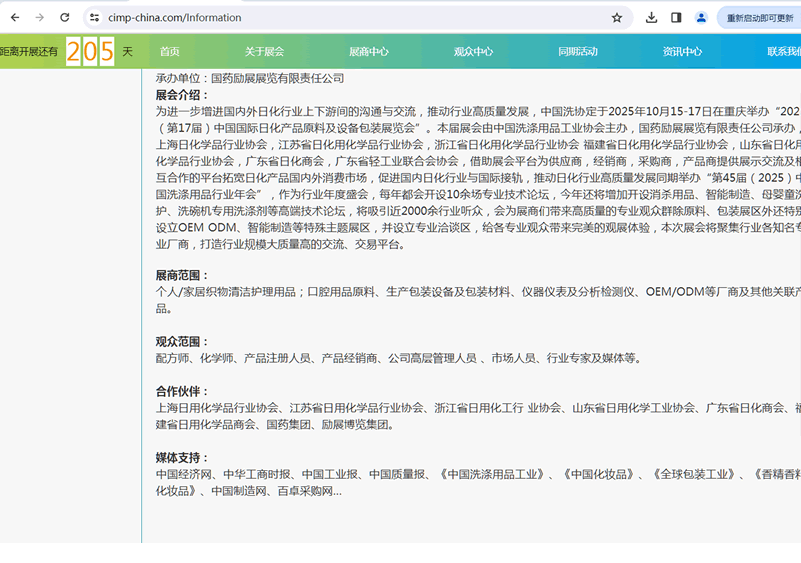Click the browser forward arrow

click(39, 18)
